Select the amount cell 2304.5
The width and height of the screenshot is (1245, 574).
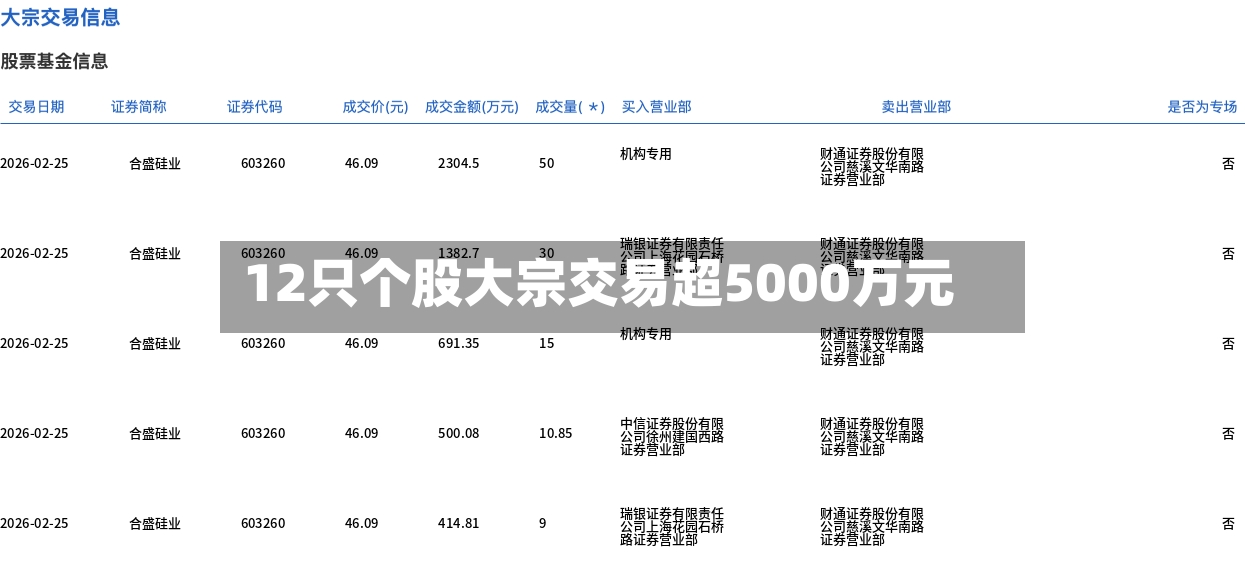(x=459, y=163)
